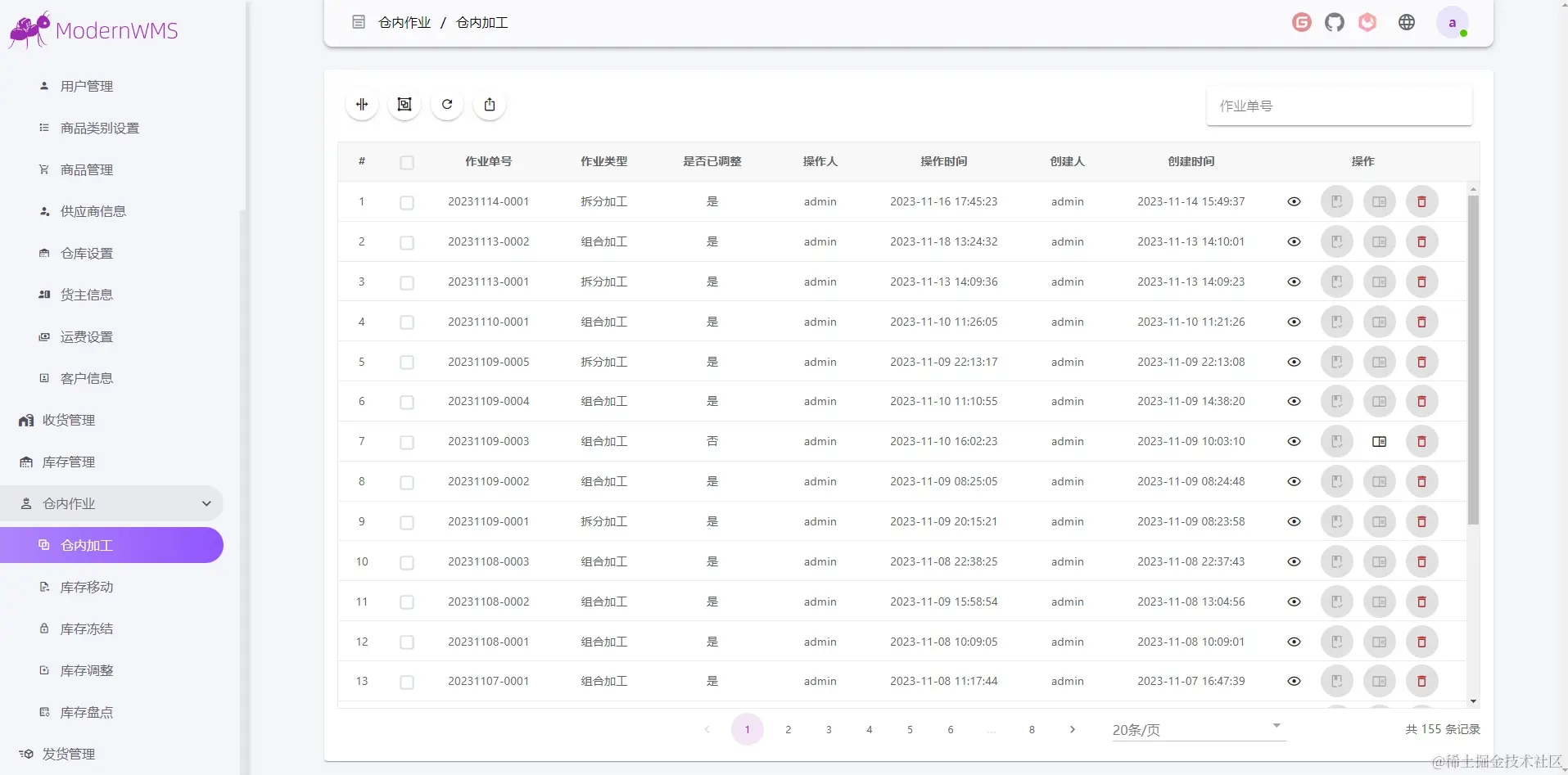Tick the checkbox for row 20231113-0002
The image size is (1568, 775).
[x=407, y=242]
